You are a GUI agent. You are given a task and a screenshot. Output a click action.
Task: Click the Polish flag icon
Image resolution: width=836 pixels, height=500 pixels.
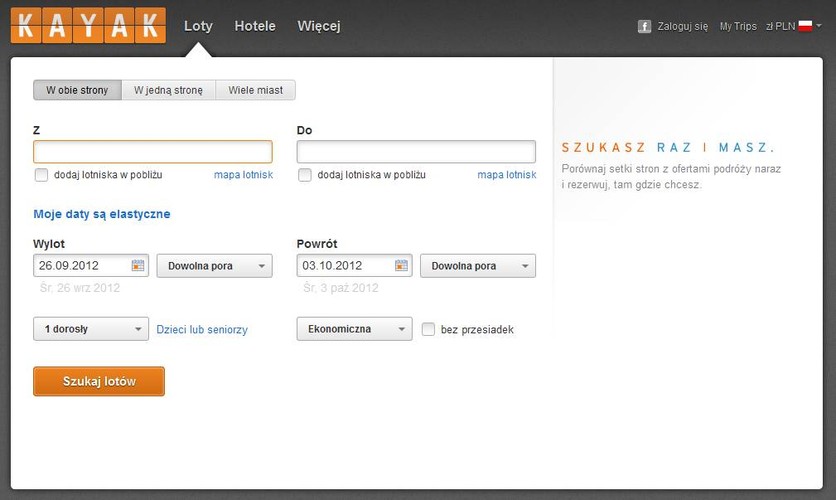point(805,26)
